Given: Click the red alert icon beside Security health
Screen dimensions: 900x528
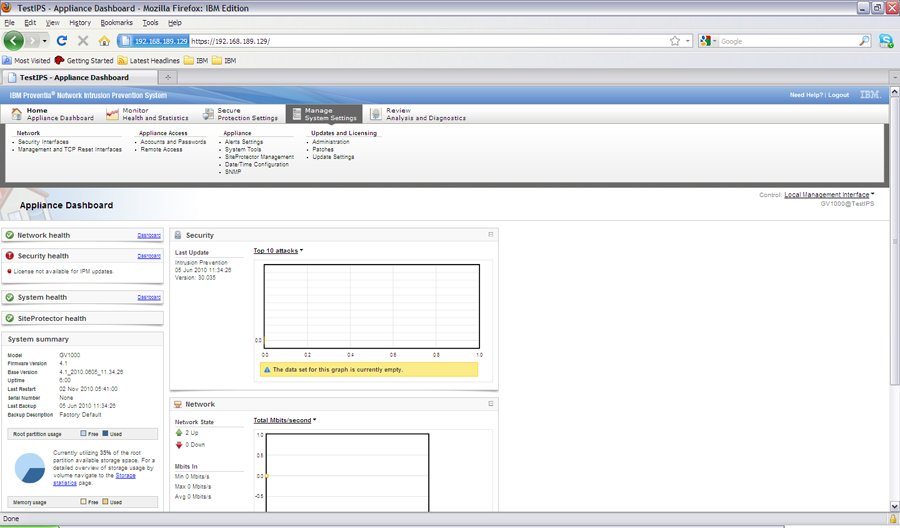Looking at the screenshot, I should [10, 256].
